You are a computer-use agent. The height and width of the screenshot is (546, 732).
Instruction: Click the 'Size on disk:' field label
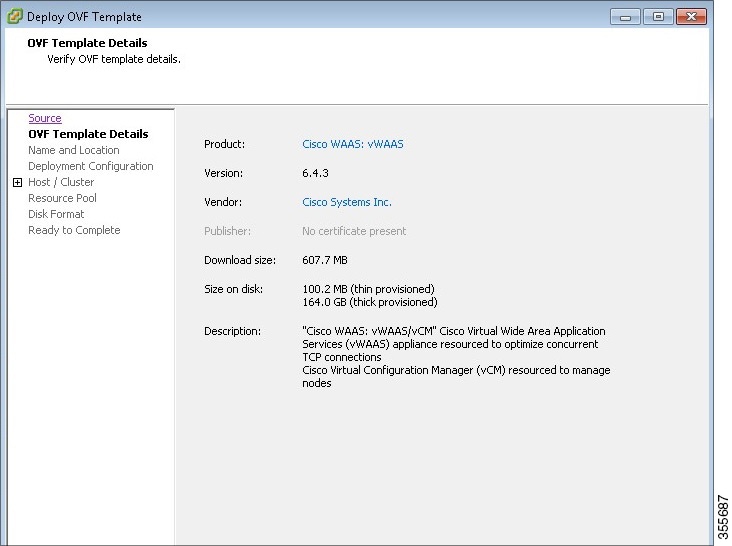click(233, 289)
